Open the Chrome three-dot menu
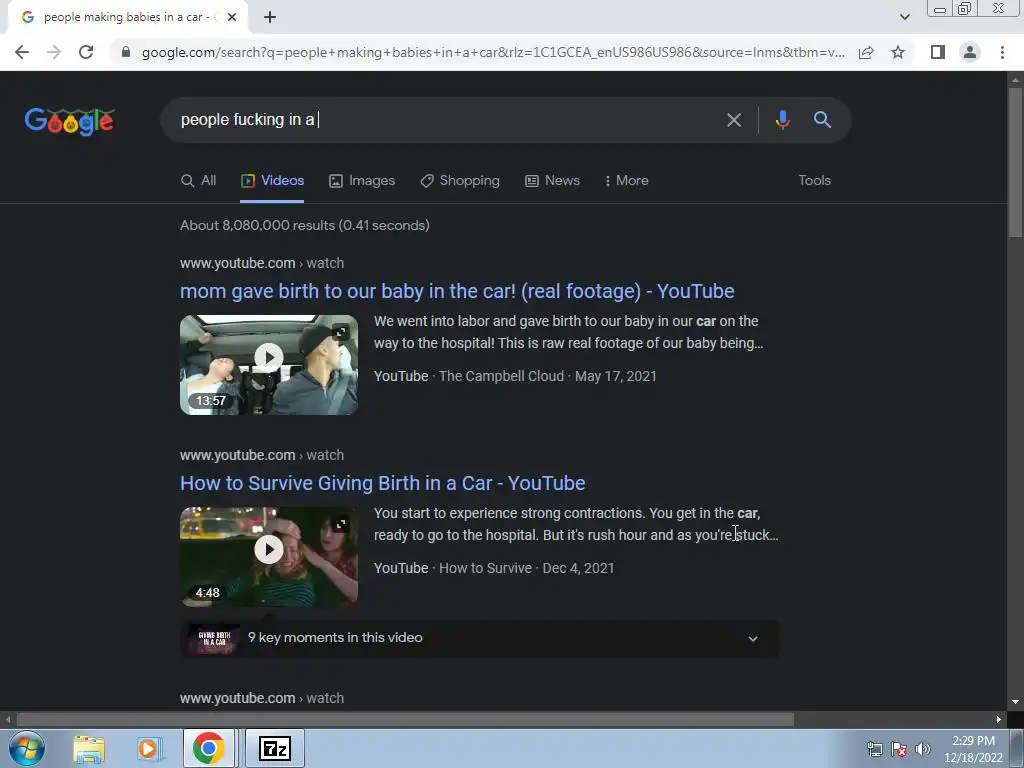Image resolution: width=1024 pixels, height=768 pixels. tap(1002, 52)
